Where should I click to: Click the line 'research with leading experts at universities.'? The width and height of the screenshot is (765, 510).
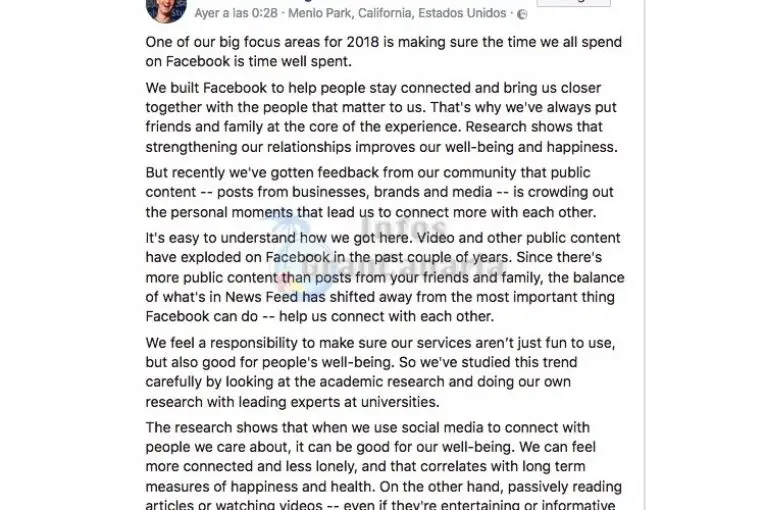(292, 402)
